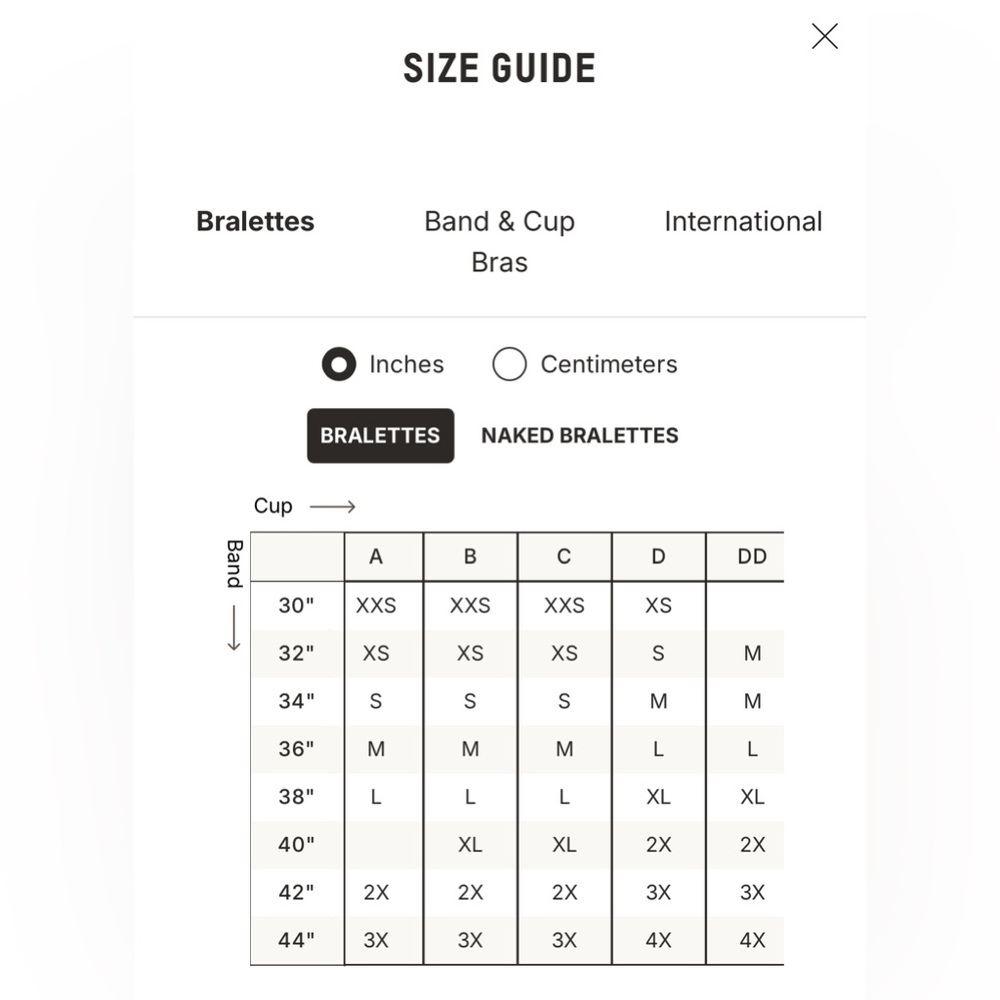Viewport: 1000px width, 1000px height.
Task: Select the Centimeters radio button
Action: pos(509,364)
